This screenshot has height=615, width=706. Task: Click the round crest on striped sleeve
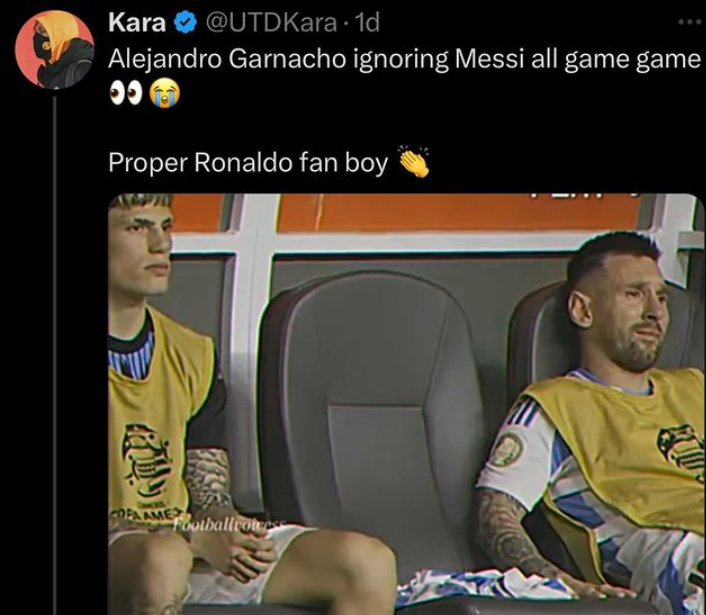pos(507,449)
